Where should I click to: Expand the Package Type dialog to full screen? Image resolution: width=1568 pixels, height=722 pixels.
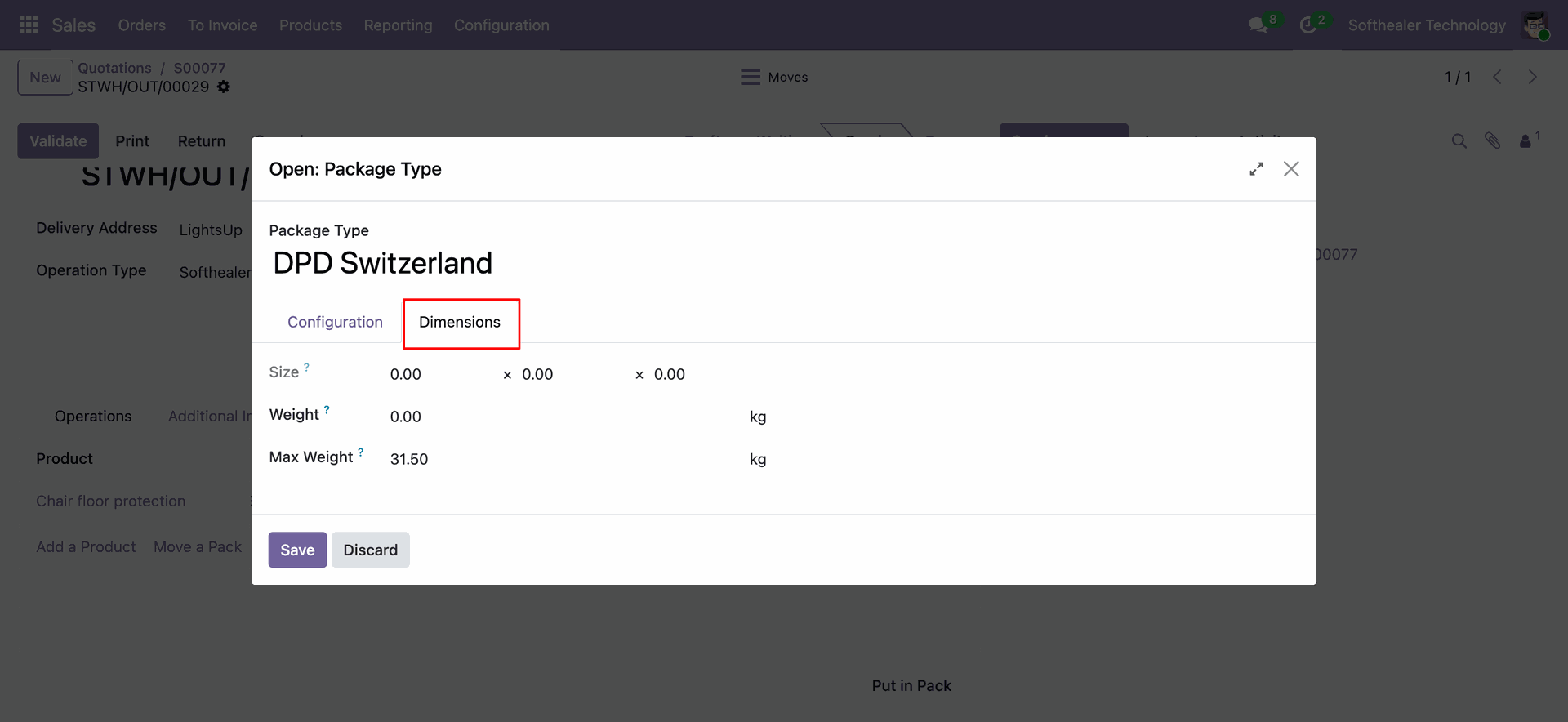coord(1256,169)
